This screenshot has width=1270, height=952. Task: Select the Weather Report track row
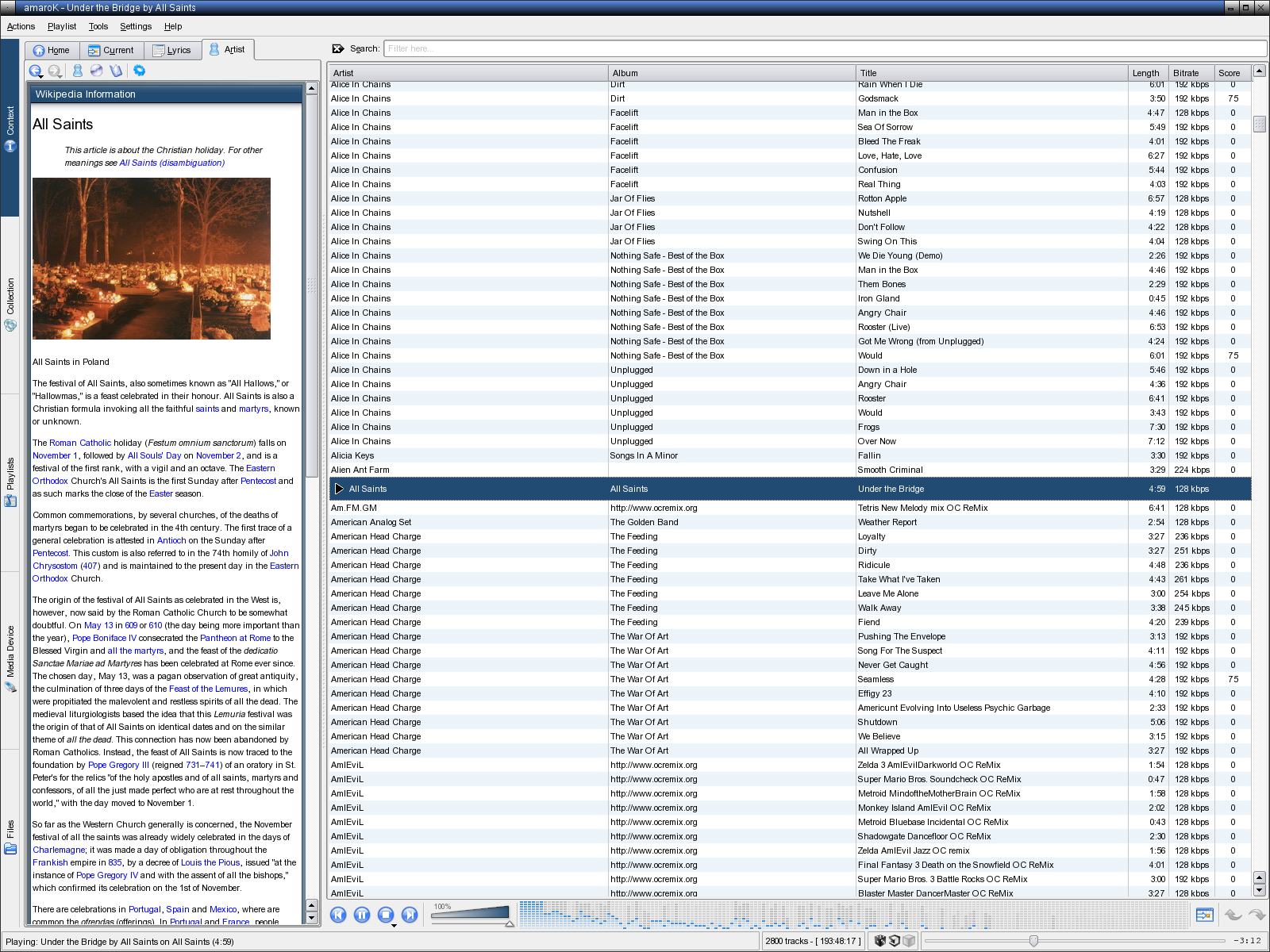(790, 522)
